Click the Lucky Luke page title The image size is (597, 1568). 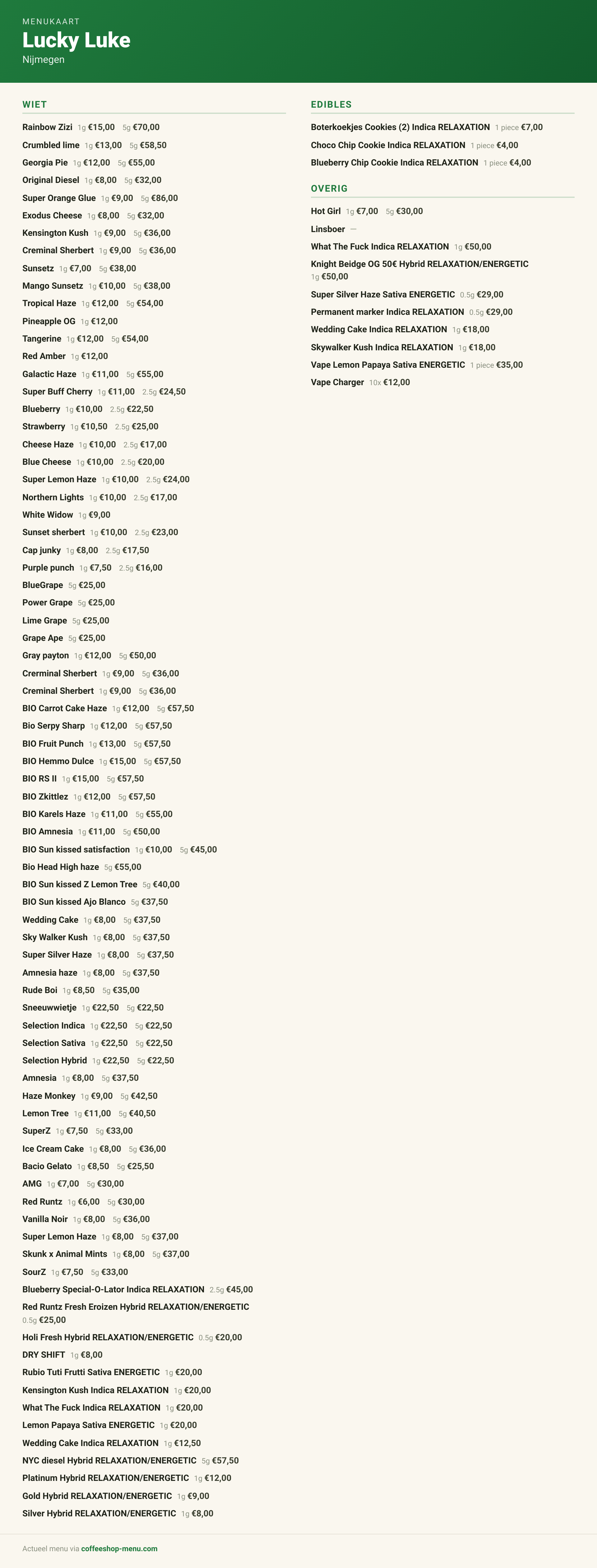[x=76, y=40]
